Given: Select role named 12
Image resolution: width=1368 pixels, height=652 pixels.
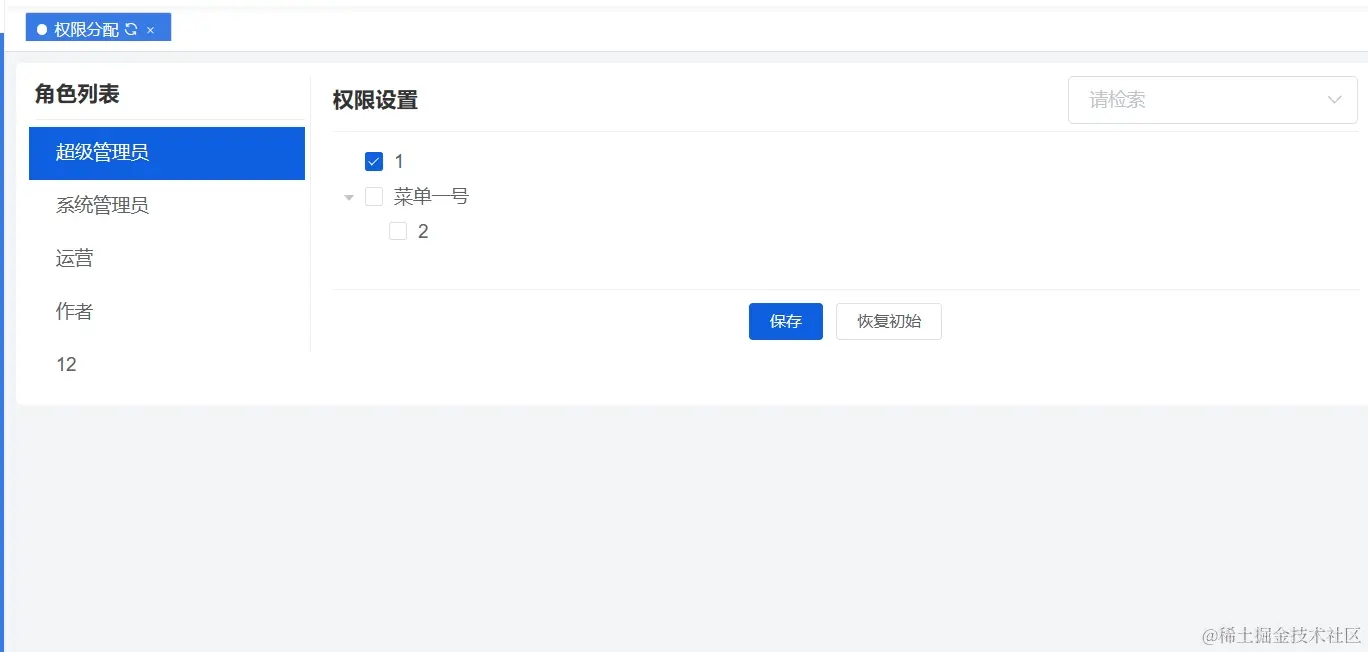Looking at the screenshot, I should click(x=167, y=365).
